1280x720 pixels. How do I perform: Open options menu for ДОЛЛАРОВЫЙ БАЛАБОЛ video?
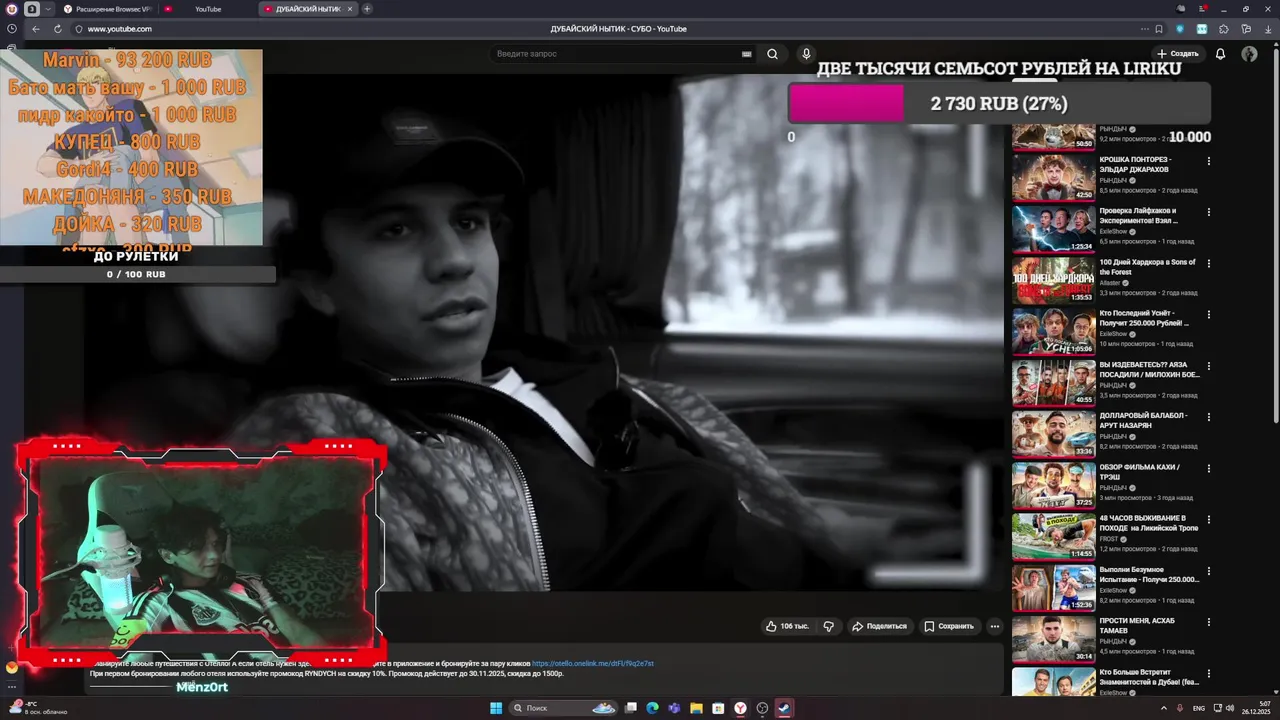click(x=1208, y=417)
